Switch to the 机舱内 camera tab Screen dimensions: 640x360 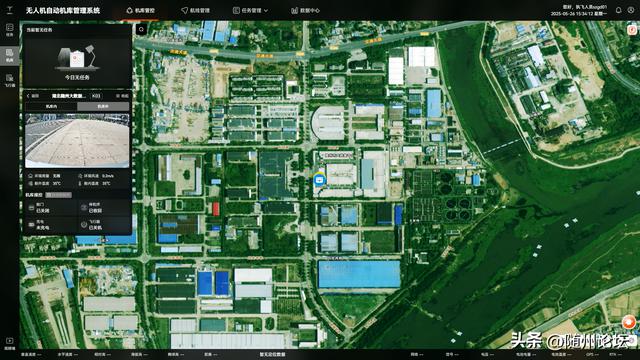click(x=51, y=107)
